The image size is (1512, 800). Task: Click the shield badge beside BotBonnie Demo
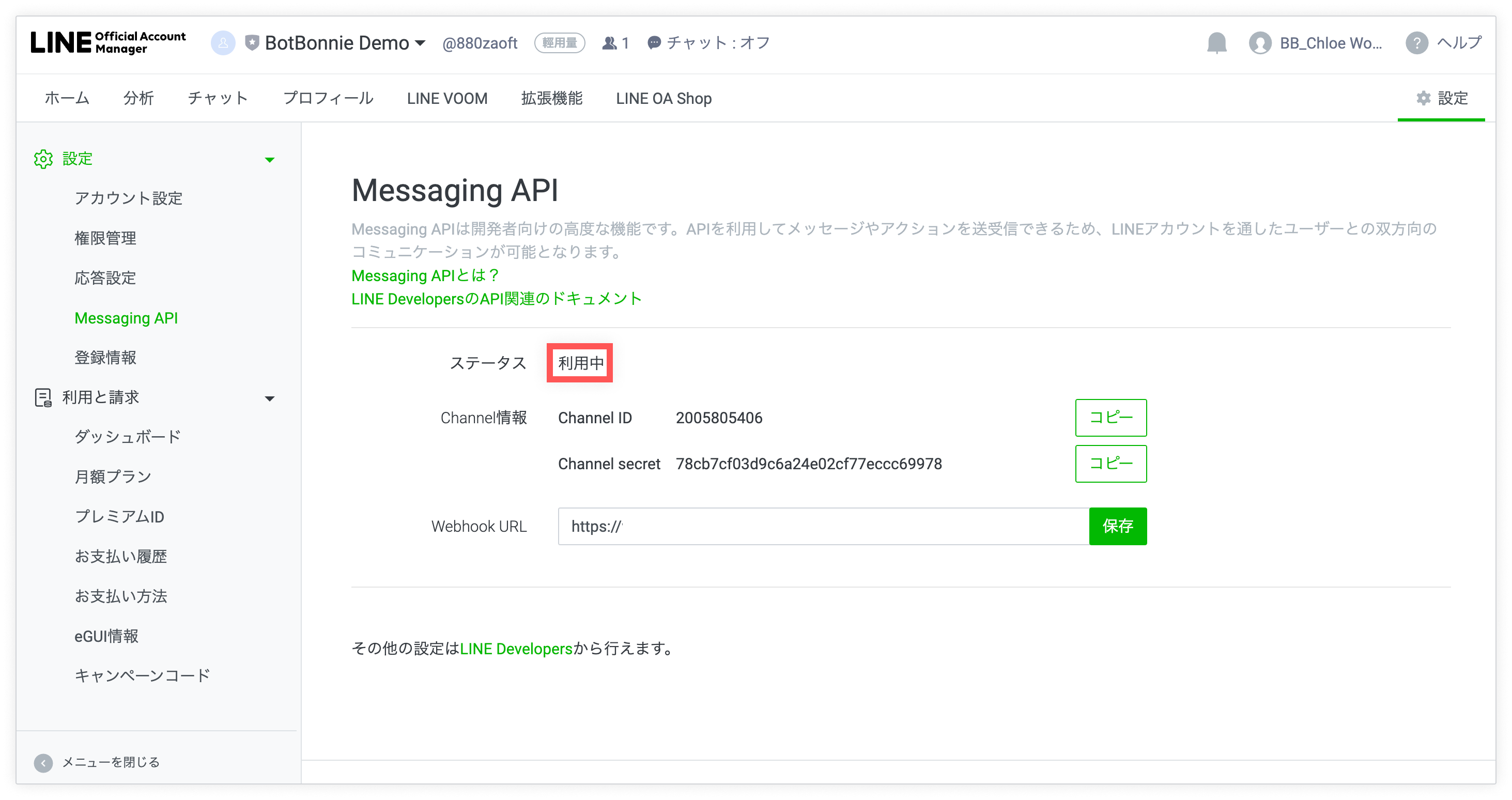[252, 43]
